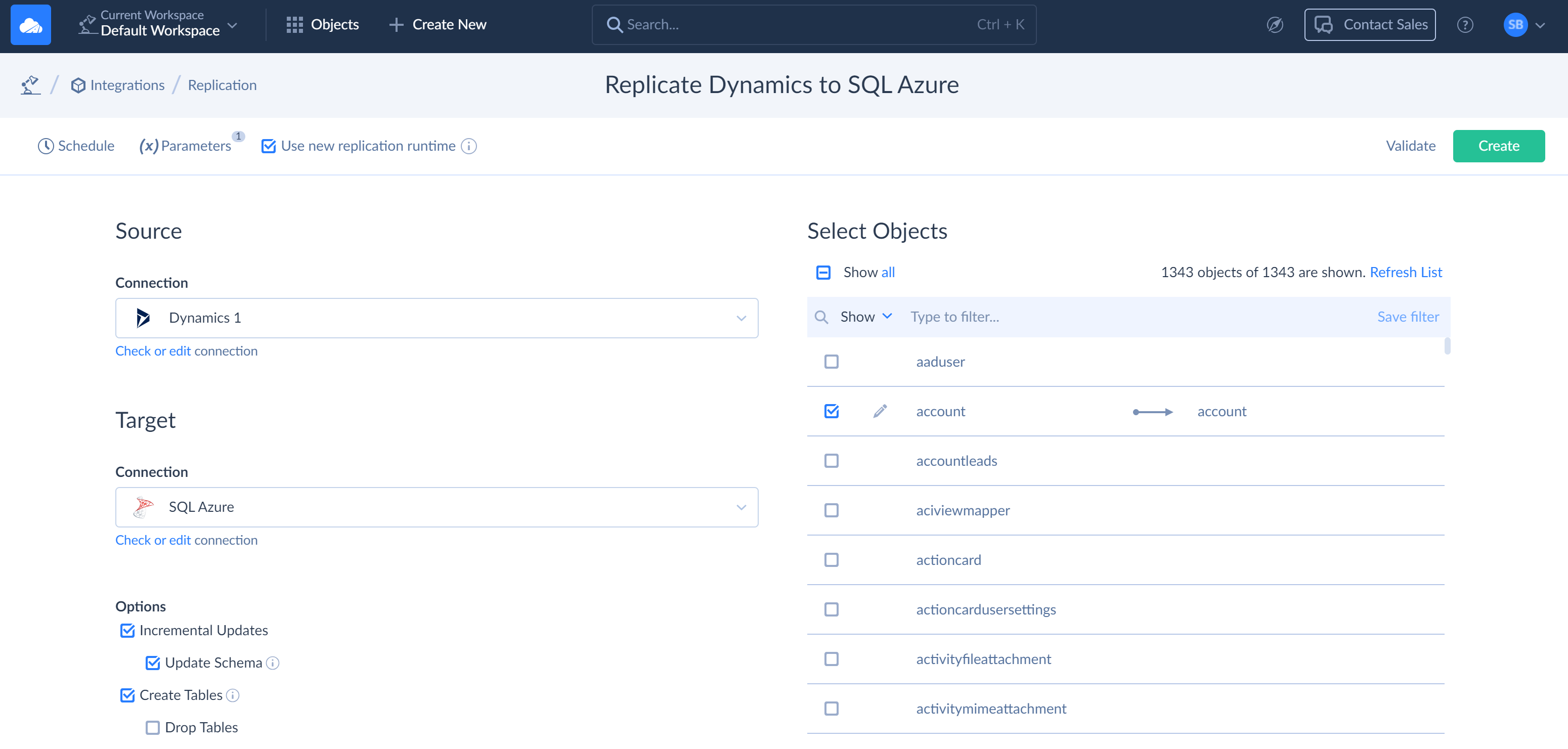1568x749 pixels.
Task: Focus the top Search field
Action: pos(814,24)
